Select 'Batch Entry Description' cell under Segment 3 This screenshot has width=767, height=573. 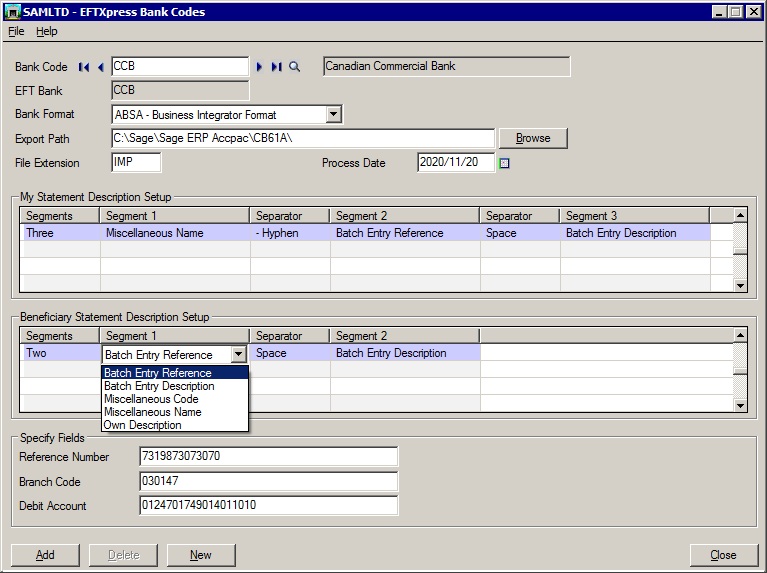coord(635,233)
